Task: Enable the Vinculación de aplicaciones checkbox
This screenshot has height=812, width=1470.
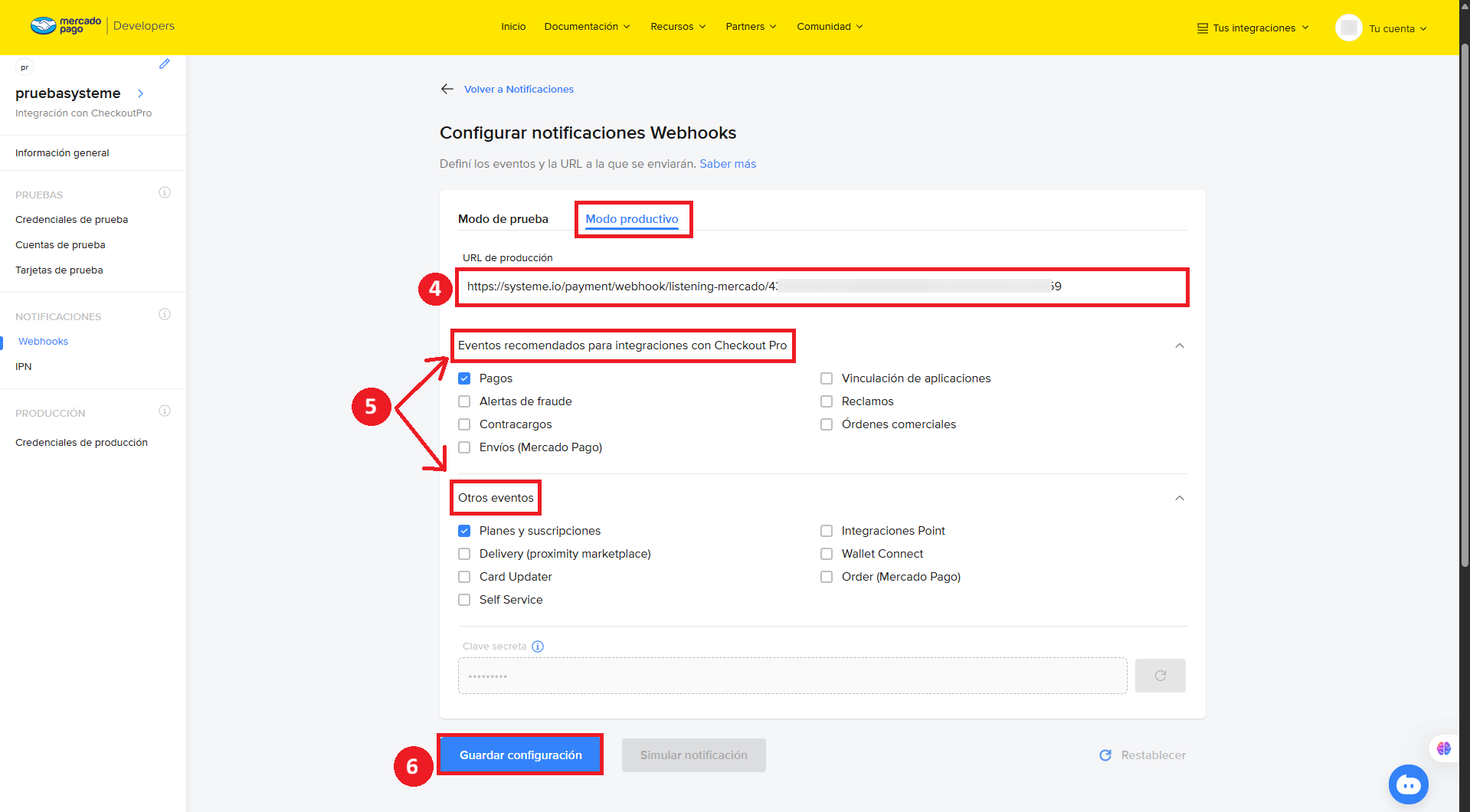Action: (x=827, y=378)
